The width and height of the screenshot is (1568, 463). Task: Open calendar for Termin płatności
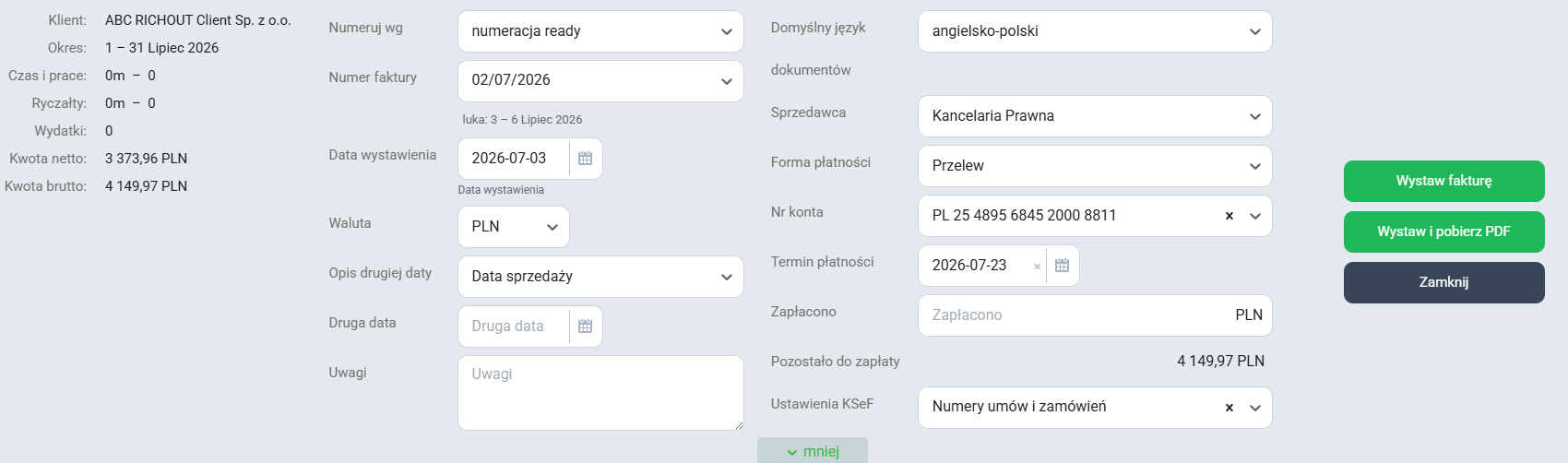[x=1063, y=266]
